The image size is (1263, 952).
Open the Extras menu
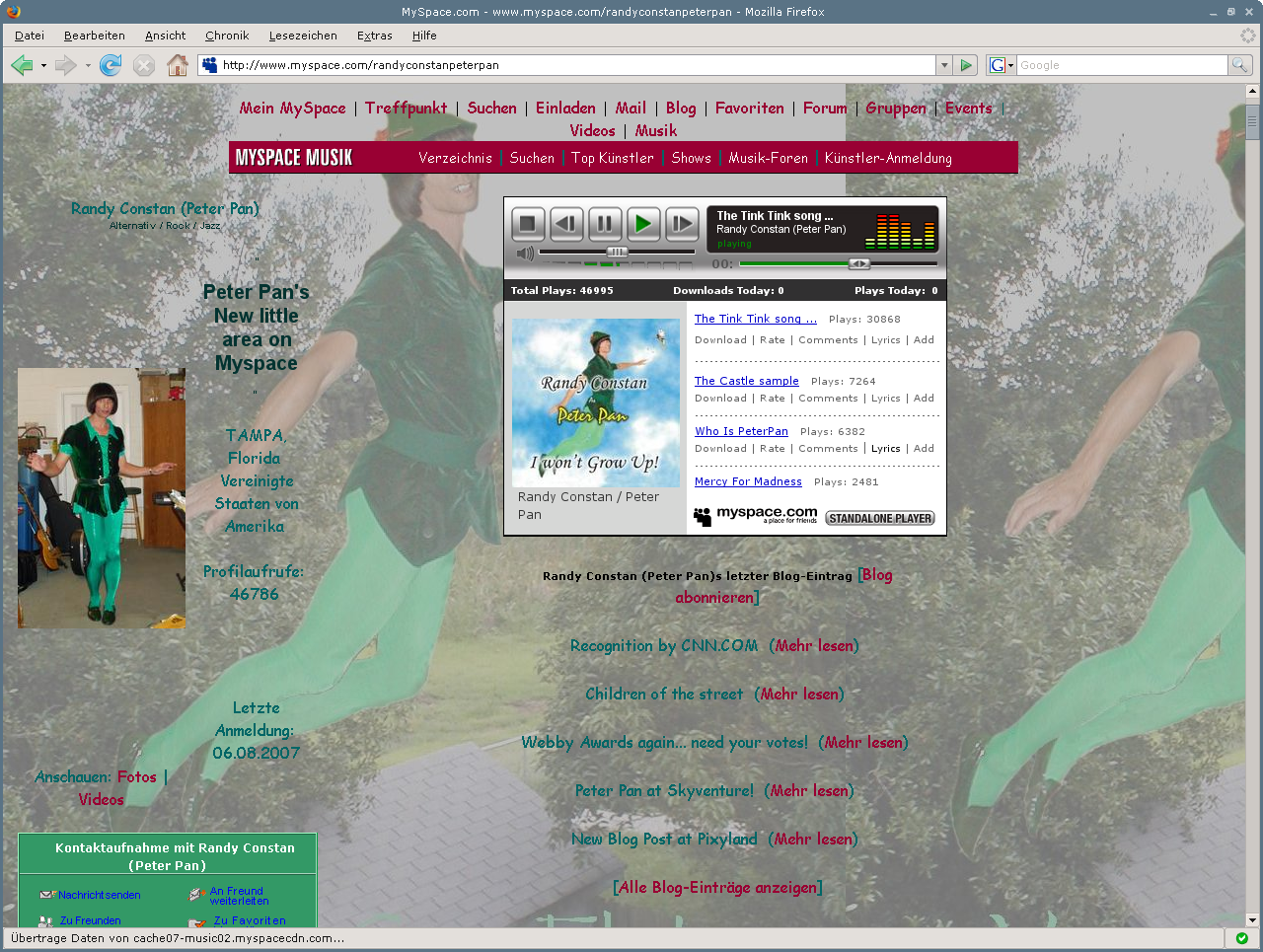[375, 36]
